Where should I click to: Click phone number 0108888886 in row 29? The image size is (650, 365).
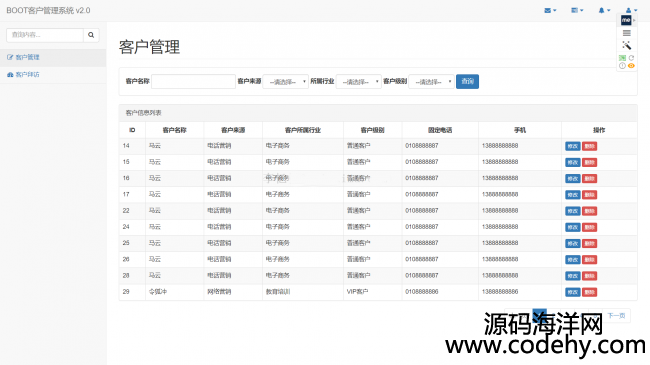pos(422,292)
